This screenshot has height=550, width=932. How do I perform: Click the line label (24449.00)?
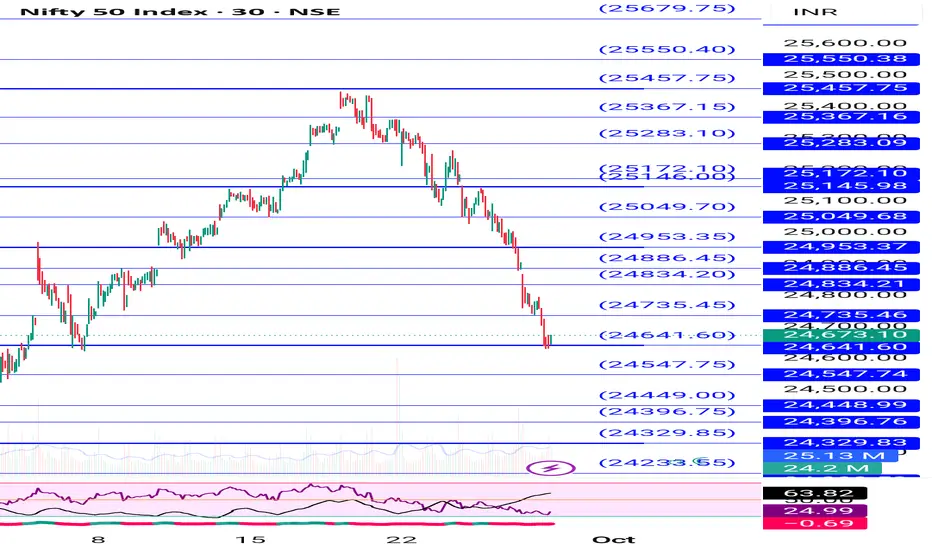coord(667,395)
